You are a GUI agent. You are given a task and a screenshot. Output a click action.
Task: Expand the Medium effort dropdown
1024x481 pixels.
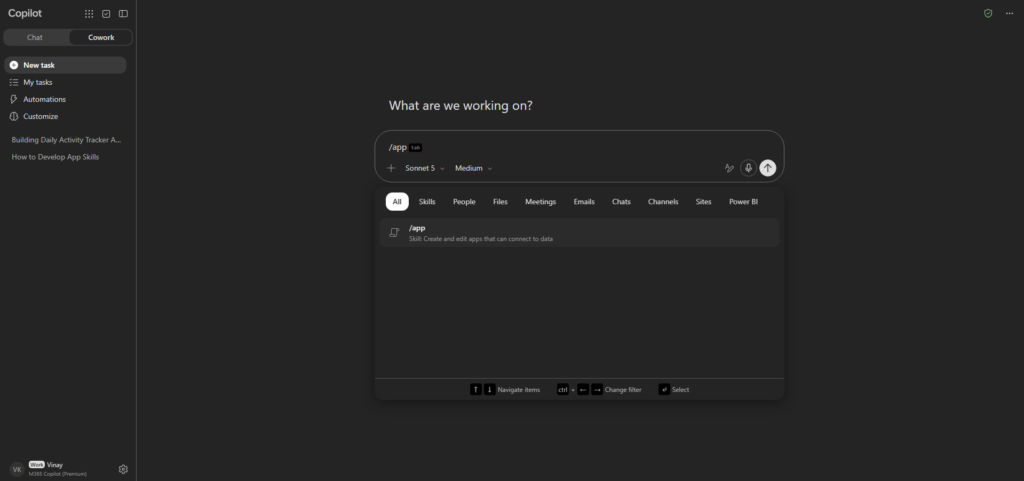473,168
